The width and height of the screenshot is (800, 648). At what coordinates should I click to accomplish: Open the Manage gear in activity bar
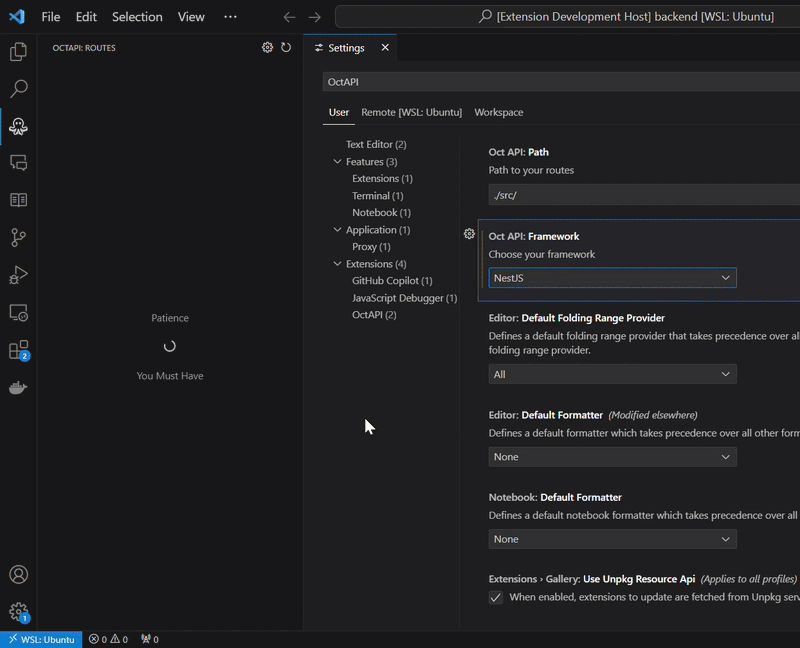(x=19, y=612)
